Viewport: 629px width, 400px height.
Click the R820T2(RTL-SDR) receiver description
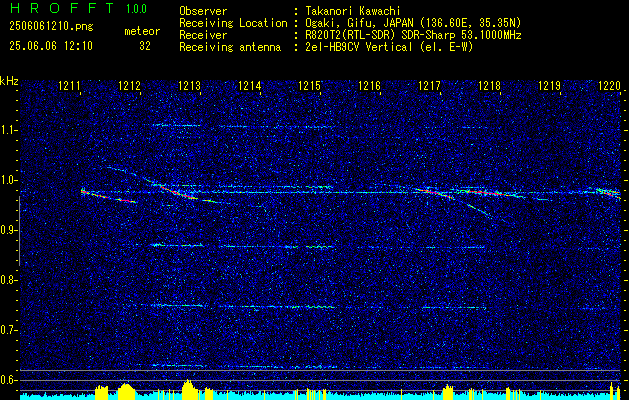(413, 35)
